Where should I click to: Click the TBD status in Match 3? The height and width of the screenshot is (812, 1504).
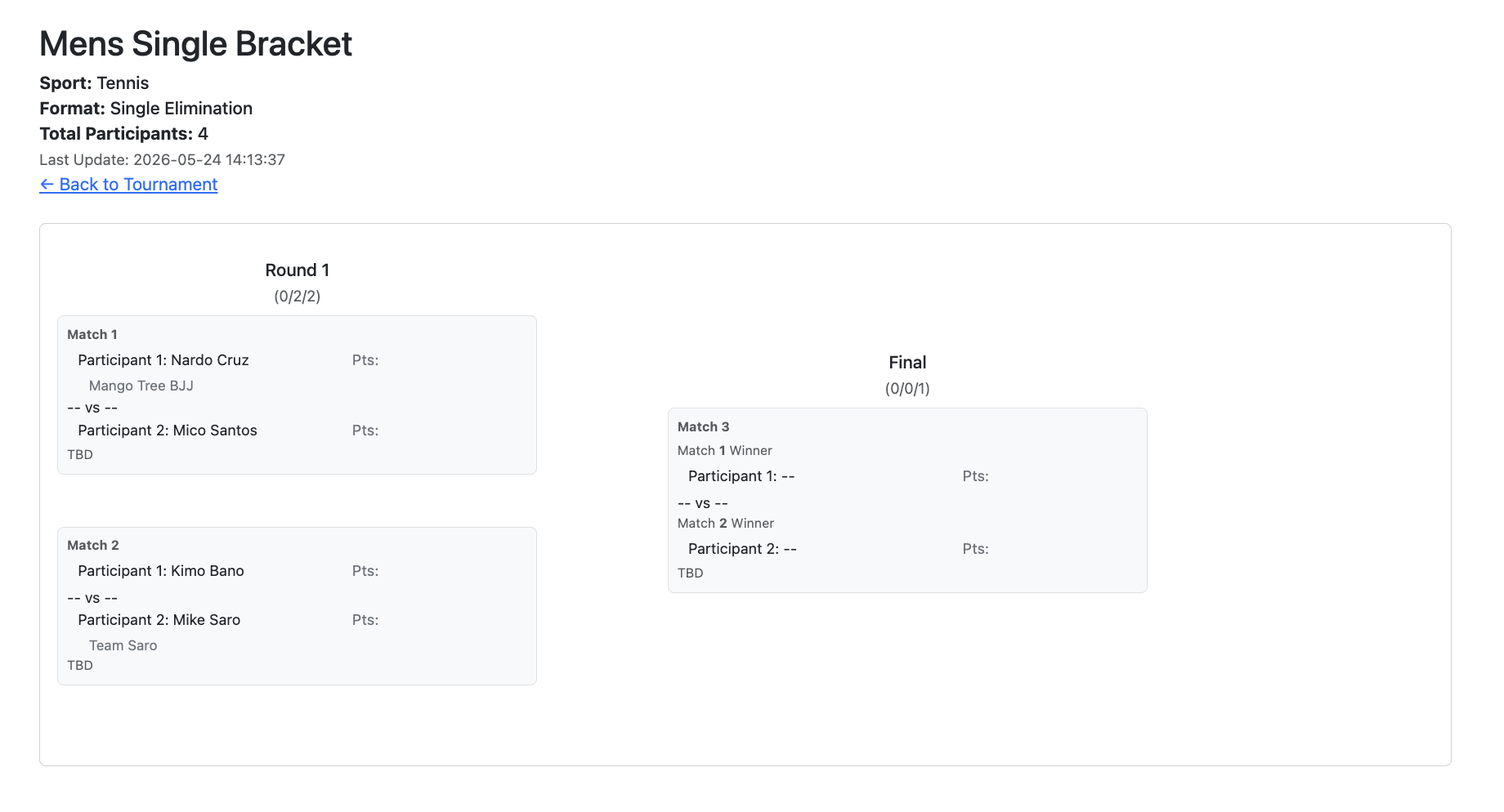tap(691, 573)
